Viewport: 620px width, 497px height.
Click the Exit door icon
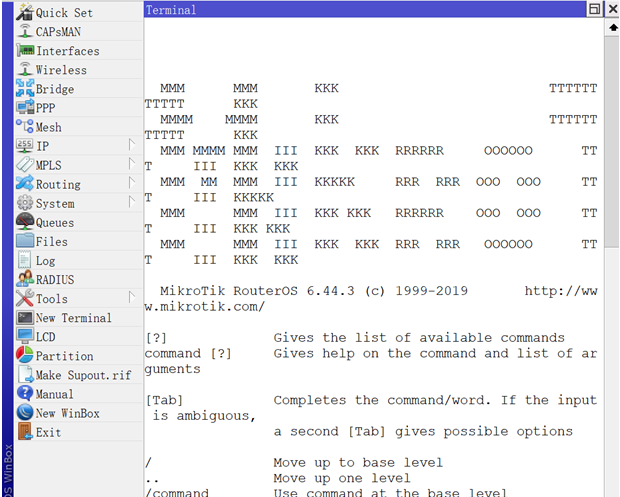tap(25, 431)
